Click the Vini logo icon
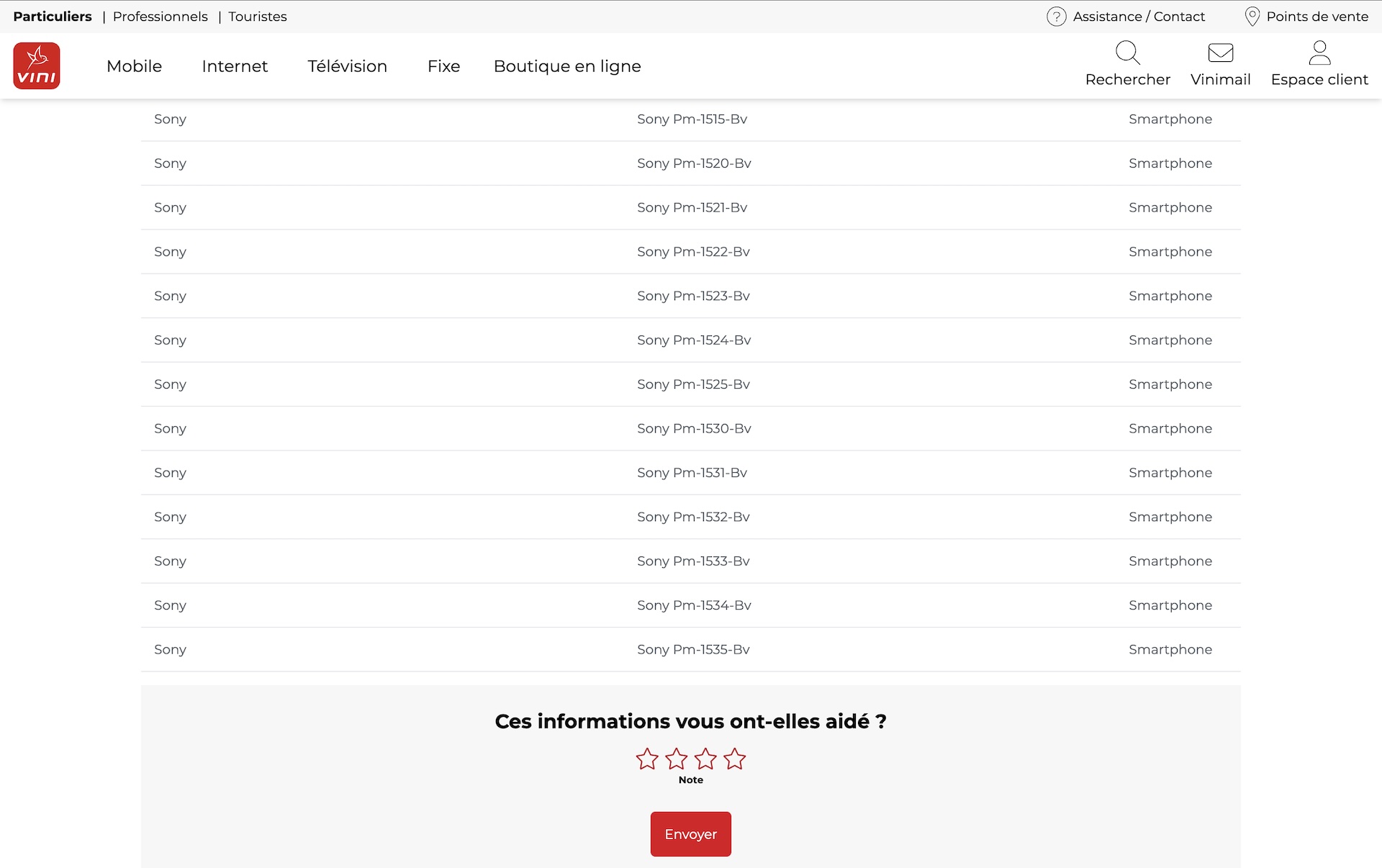The width and height of the screenshot is (1382, 868). 37,65
